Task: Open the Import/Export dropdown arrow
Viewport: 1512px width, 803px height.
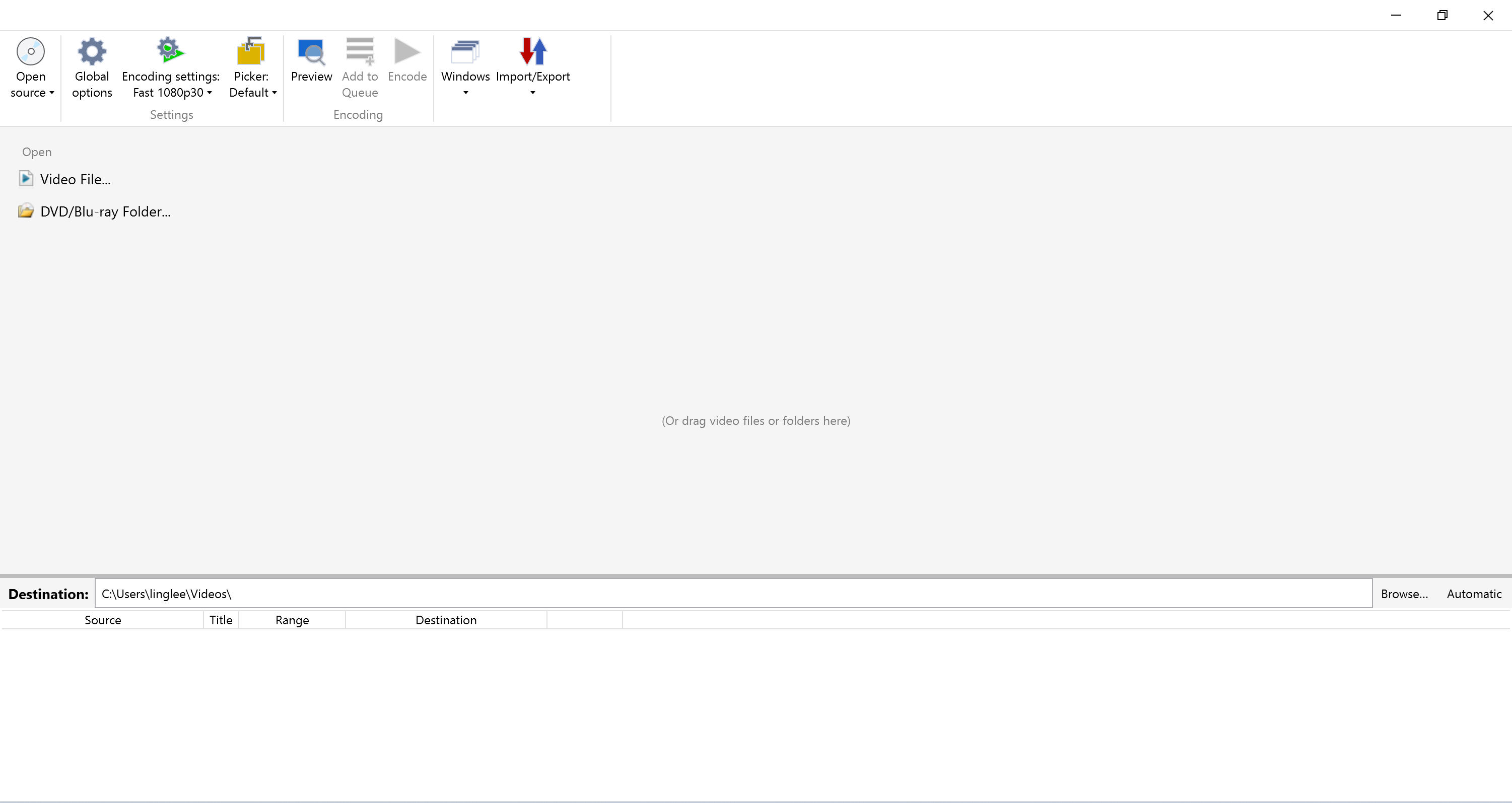Action: (532, 93)
